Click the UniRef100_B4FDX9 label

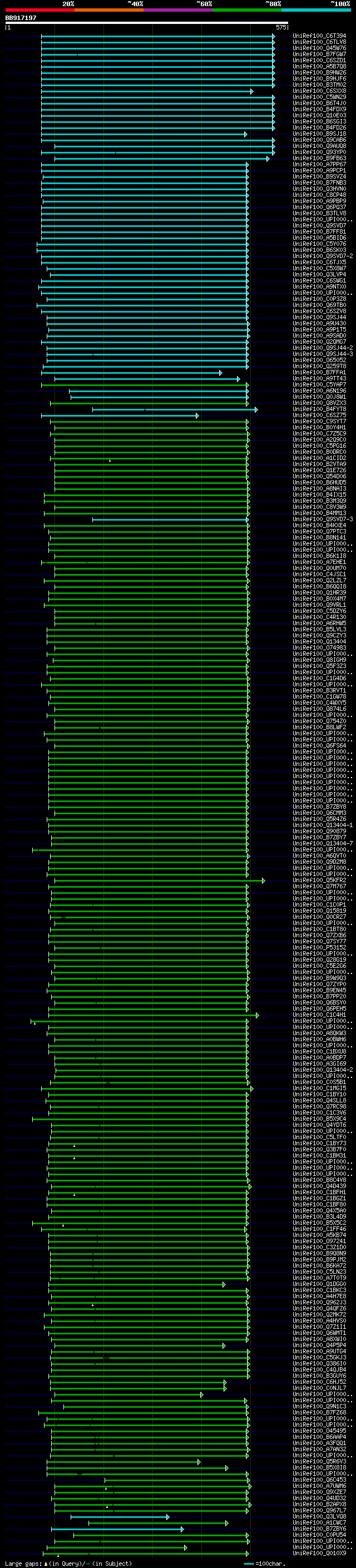pos(319,109)
